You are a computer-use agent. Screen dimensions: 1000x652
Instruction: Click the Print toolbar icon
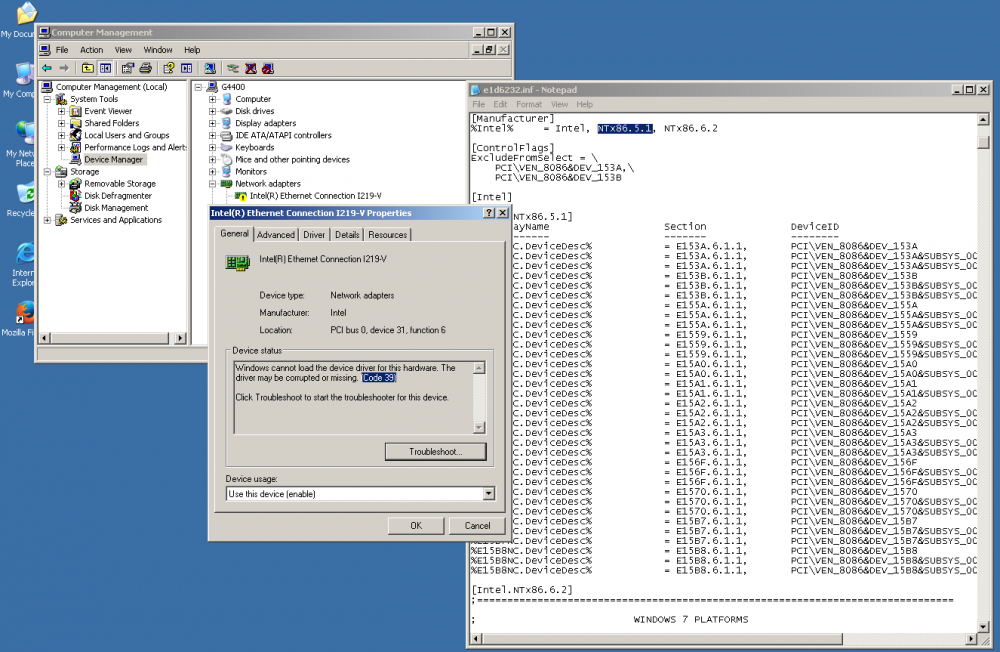coord(146,68)
